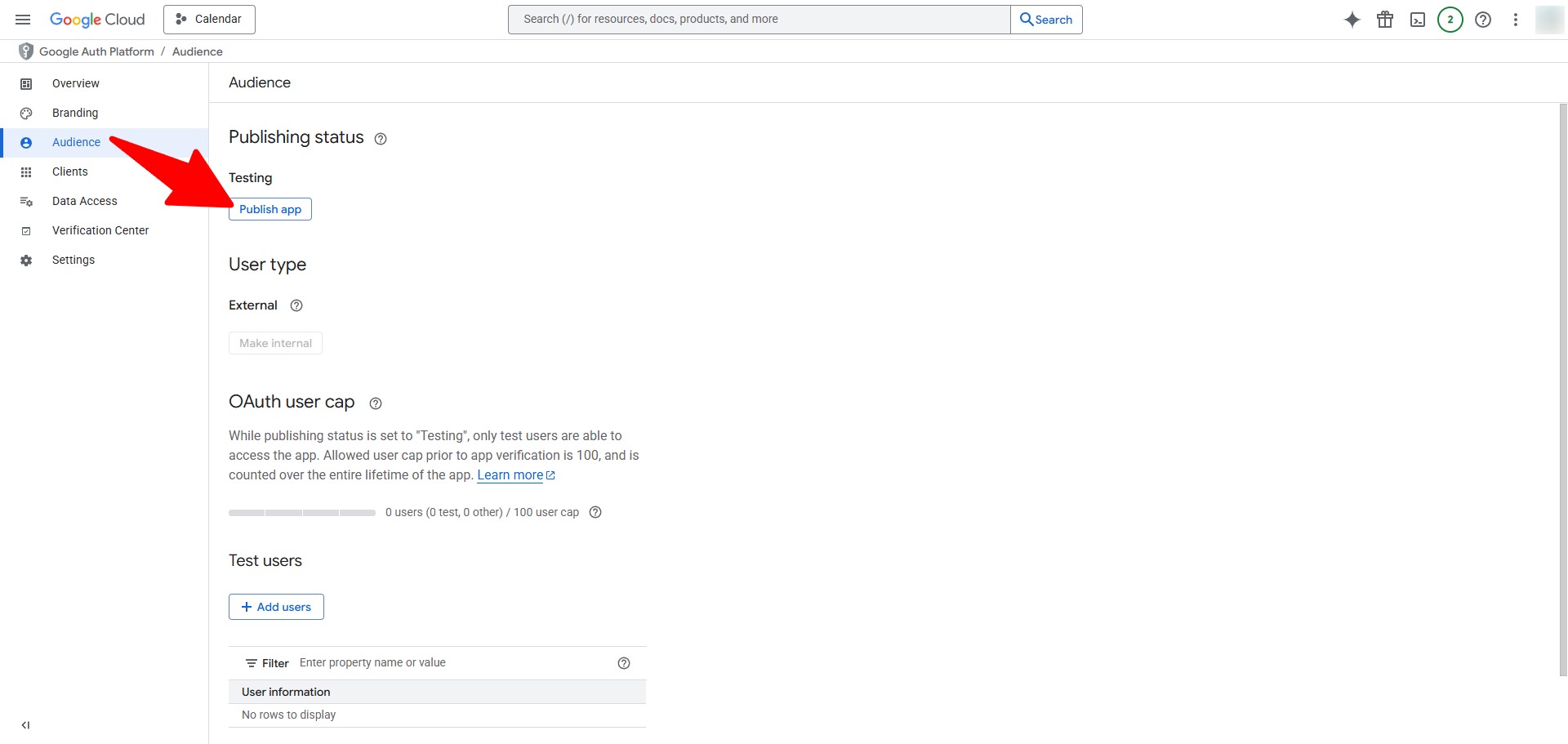Open Gemini AI assistant sparkle icon
Viewport: 1568px width, 744px height.
(x=1352, y=20)
